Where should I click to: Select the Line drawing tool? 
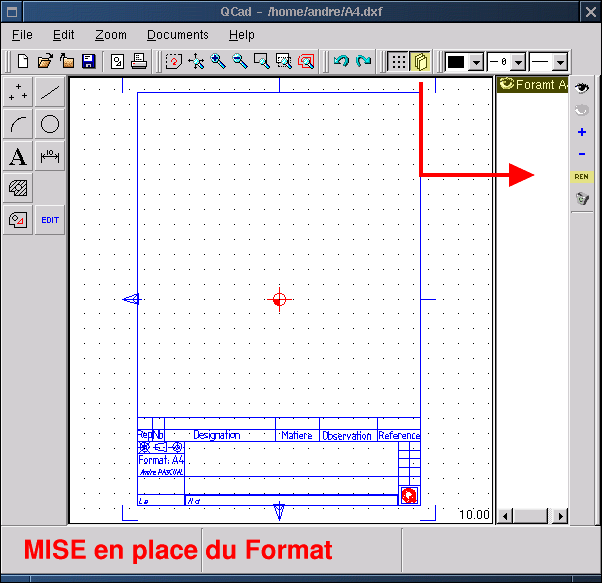tap(50, 93)
